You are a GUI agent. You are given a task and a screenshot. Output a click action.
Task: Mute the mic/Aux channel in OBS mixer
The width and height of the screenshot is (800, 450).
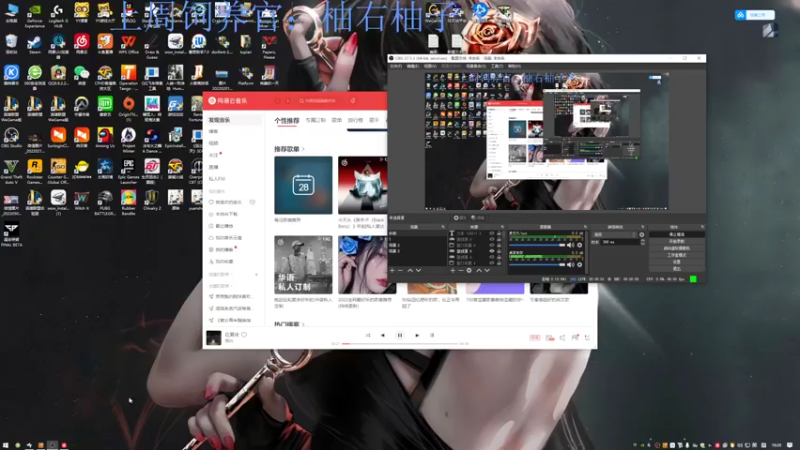coord(571,245)
